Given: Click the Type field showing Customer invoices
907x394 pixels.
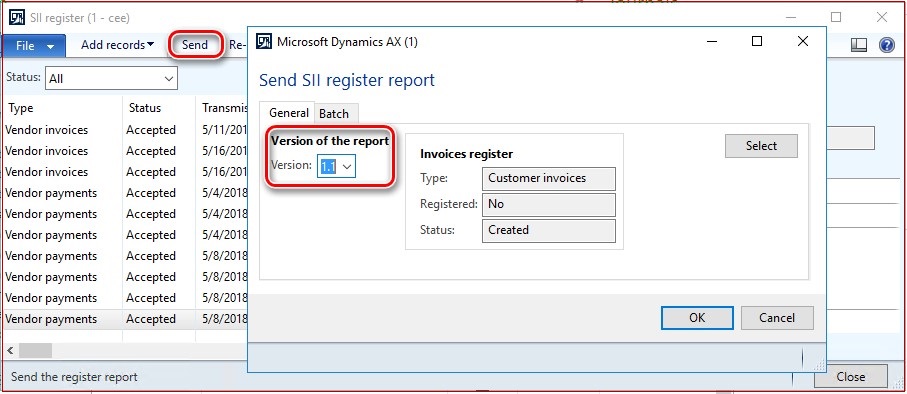Looking at the screenshot, I should tap(548, 178).
